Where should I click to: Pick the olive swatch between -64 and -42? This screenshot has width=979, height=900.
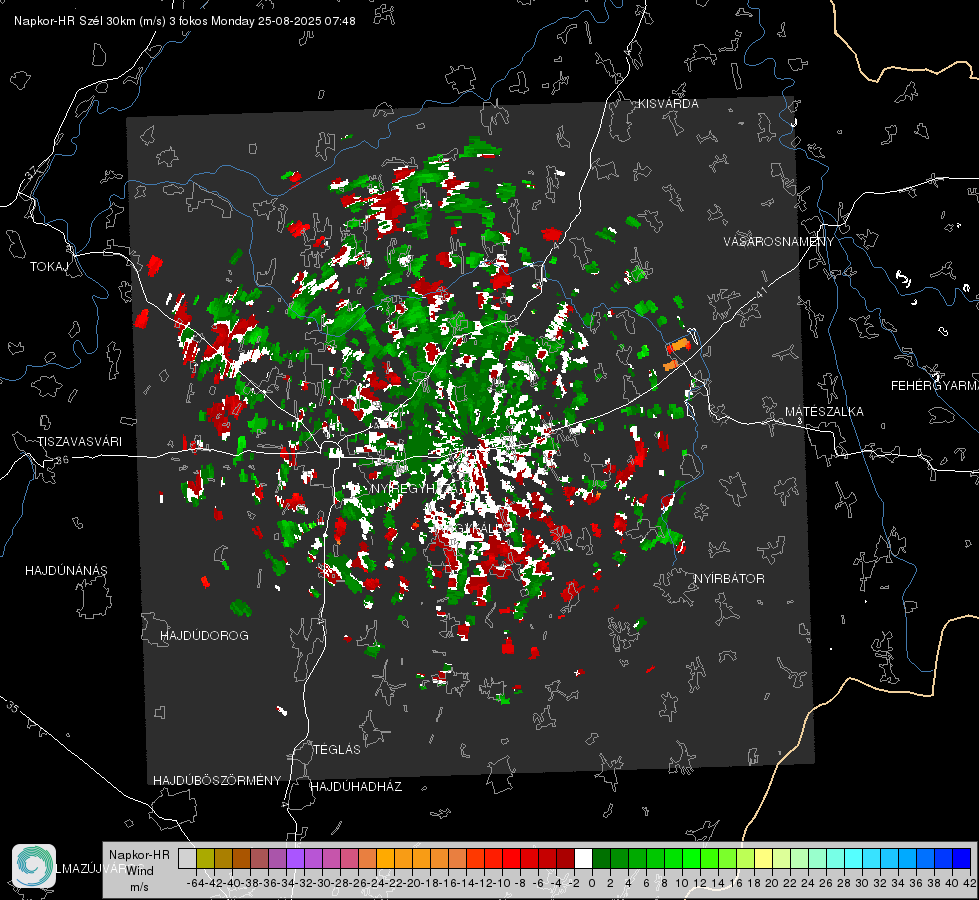pyautogui.click(x=205, y=859)
